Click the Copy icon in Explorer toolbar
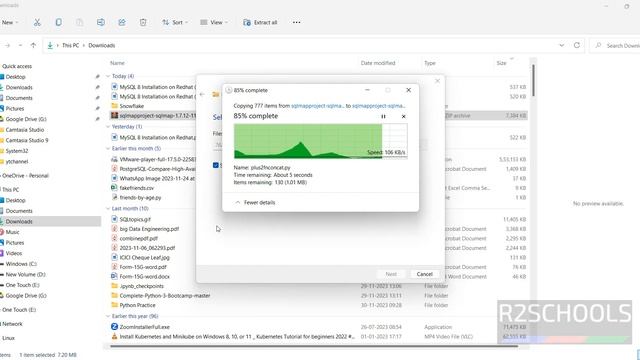 point(58,22)
